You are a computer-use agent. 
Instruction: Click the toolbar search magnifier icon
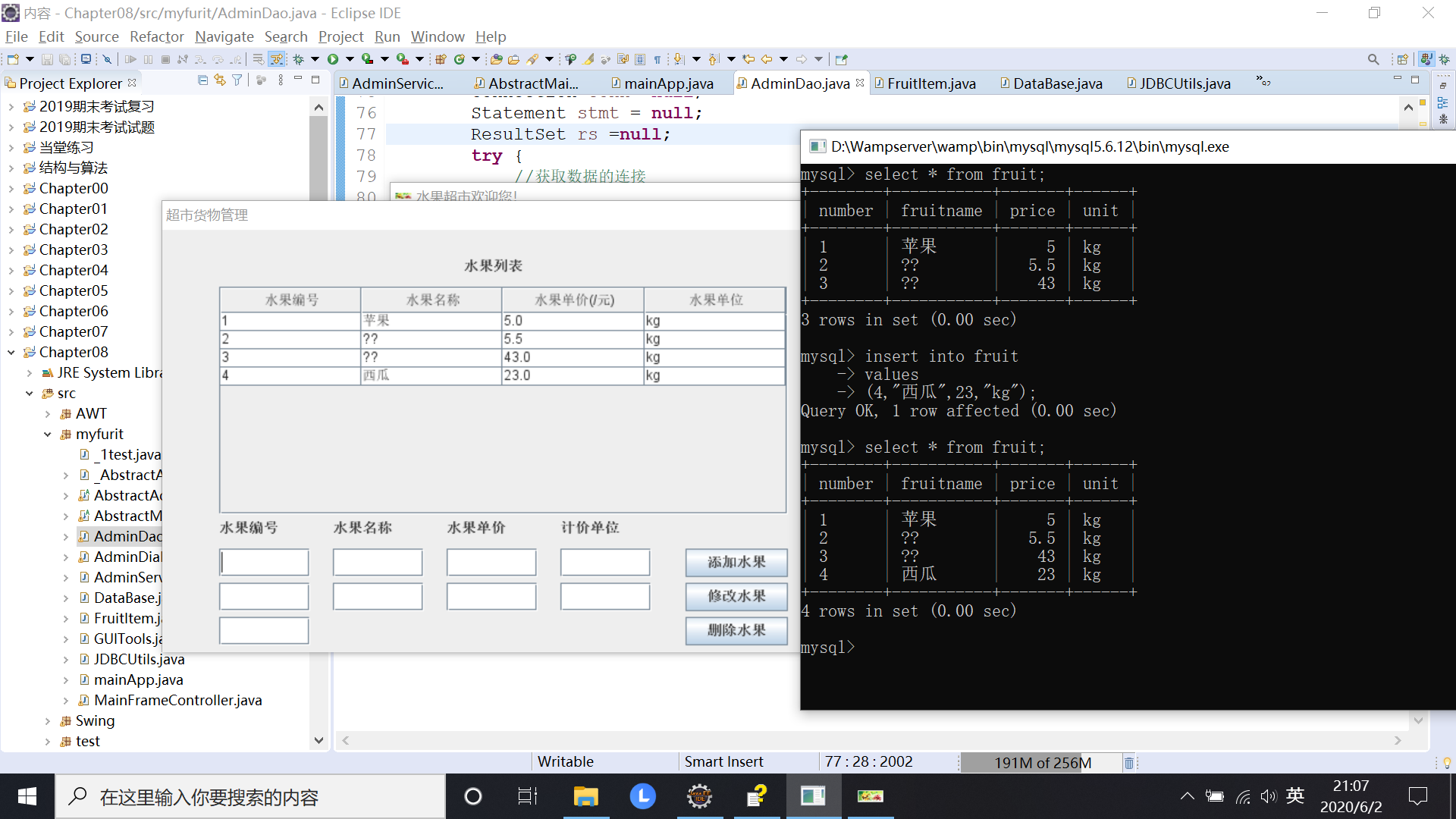coord(1373,59)
